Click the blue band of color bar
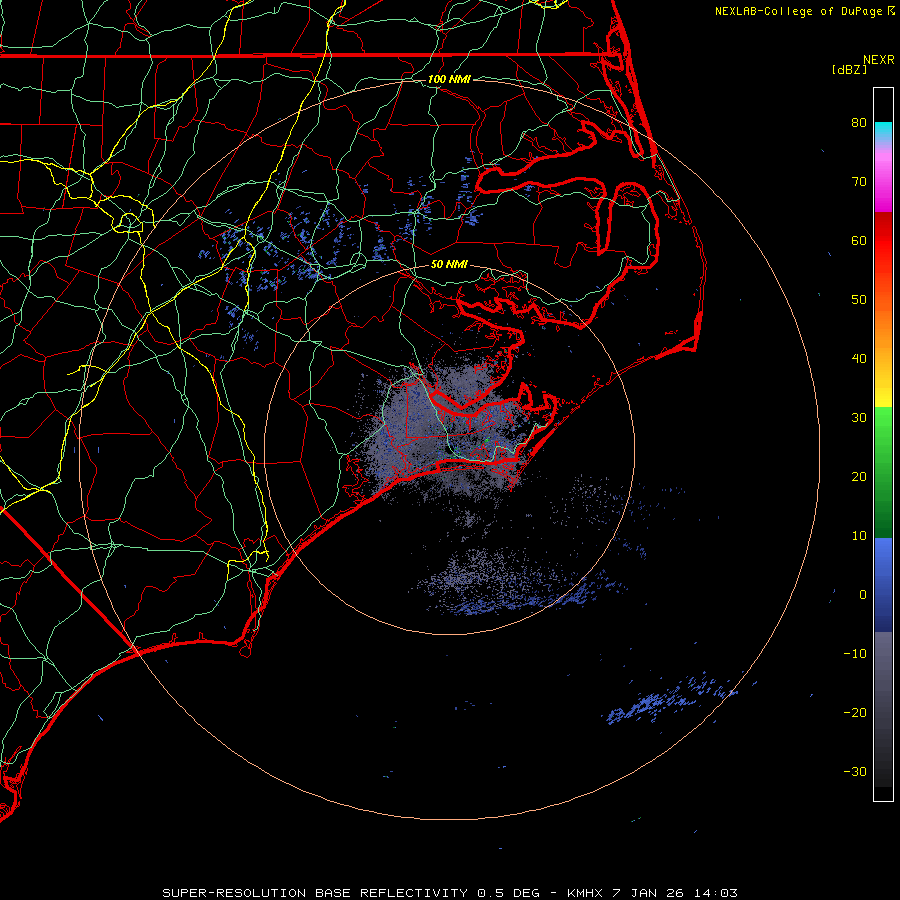Image resolution: width=900 pixels, height=900 pixels. pyautogui.click(x=883, y=584)
